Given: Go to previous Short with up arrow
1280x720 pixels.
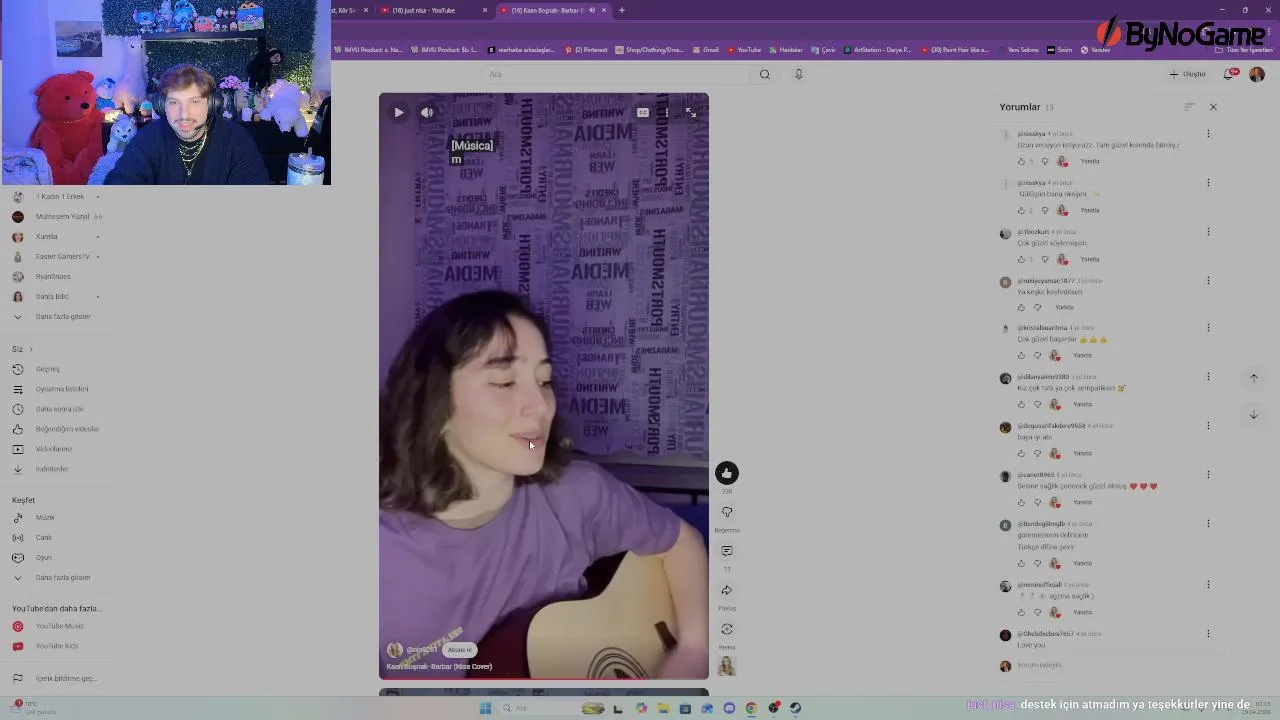Looking at the screenshot, I should click(x=1254, y=378).
